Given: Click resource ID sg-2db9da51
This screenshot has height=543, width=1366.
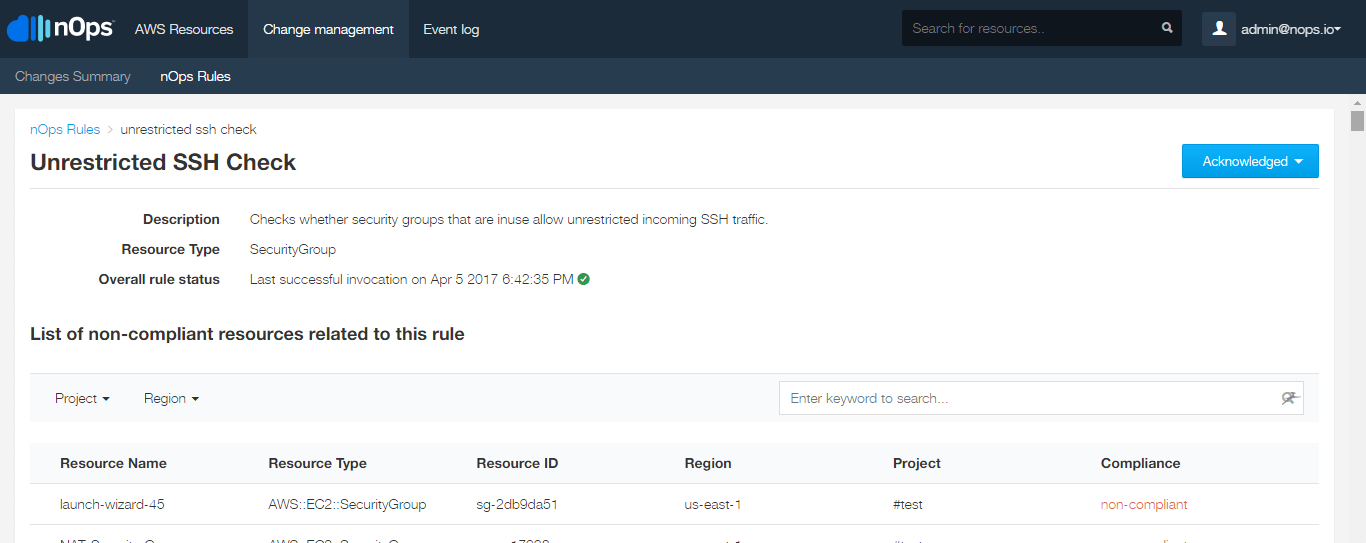Looking at the screenshot, I should point(517,504).
